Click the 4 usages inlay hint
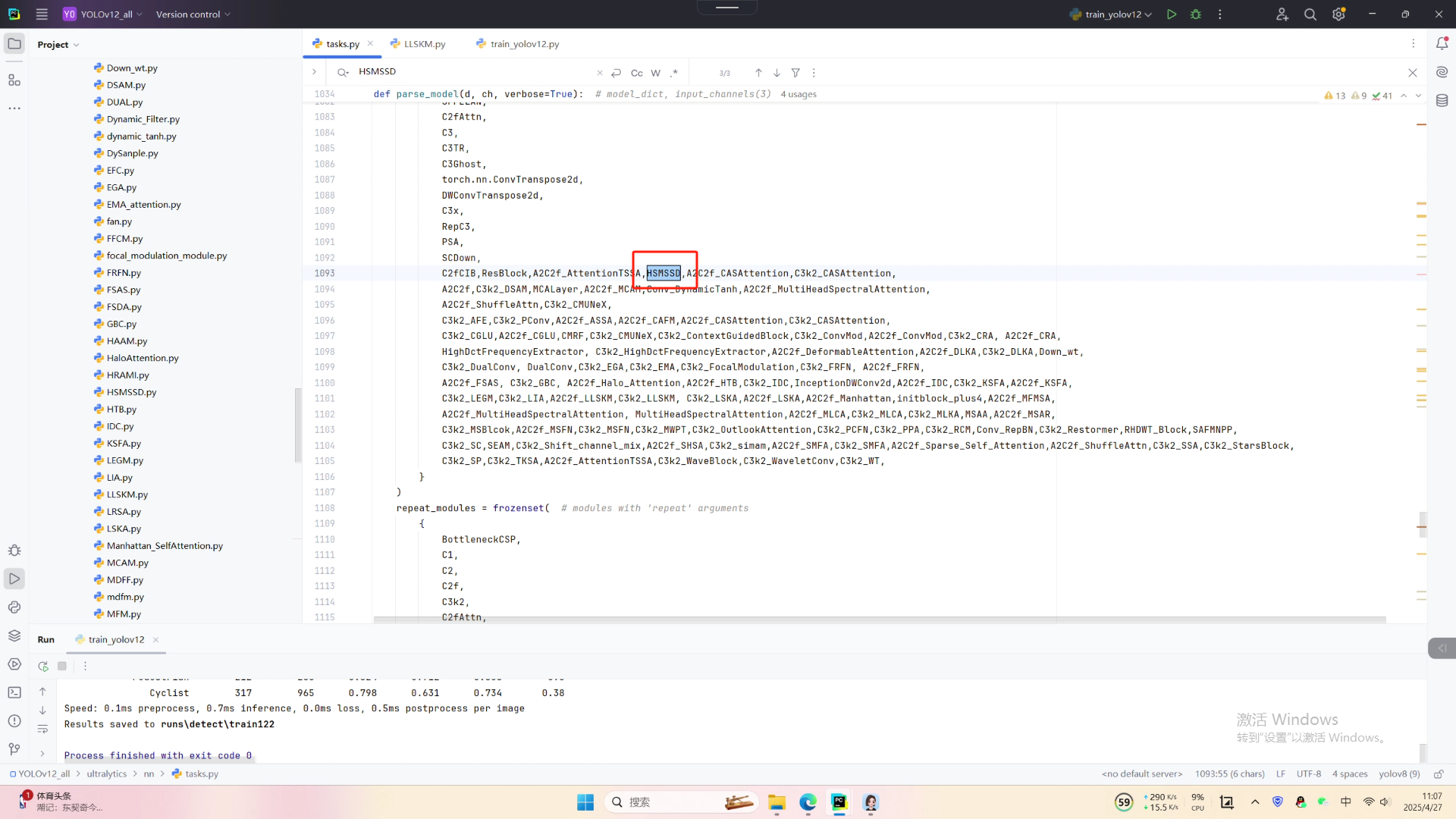 click(799, 94)
